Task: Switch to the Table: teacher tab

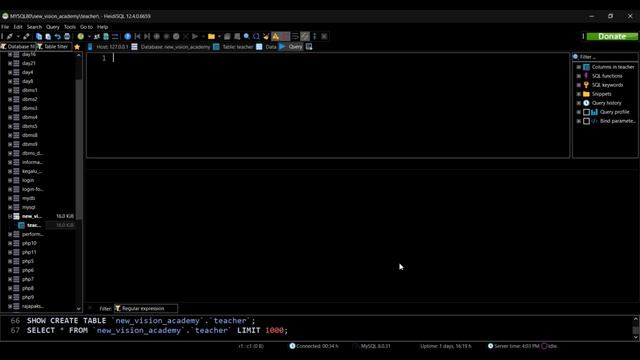Action: (233, 47)
